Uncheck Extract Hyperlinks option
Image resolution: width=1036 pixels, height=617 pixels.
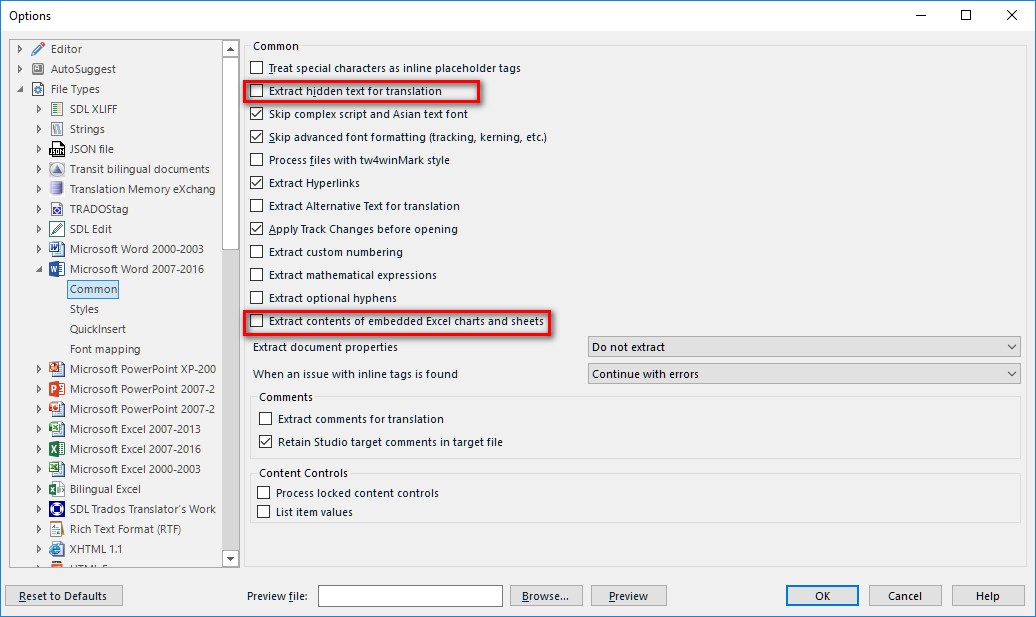(x=256, y=183)
